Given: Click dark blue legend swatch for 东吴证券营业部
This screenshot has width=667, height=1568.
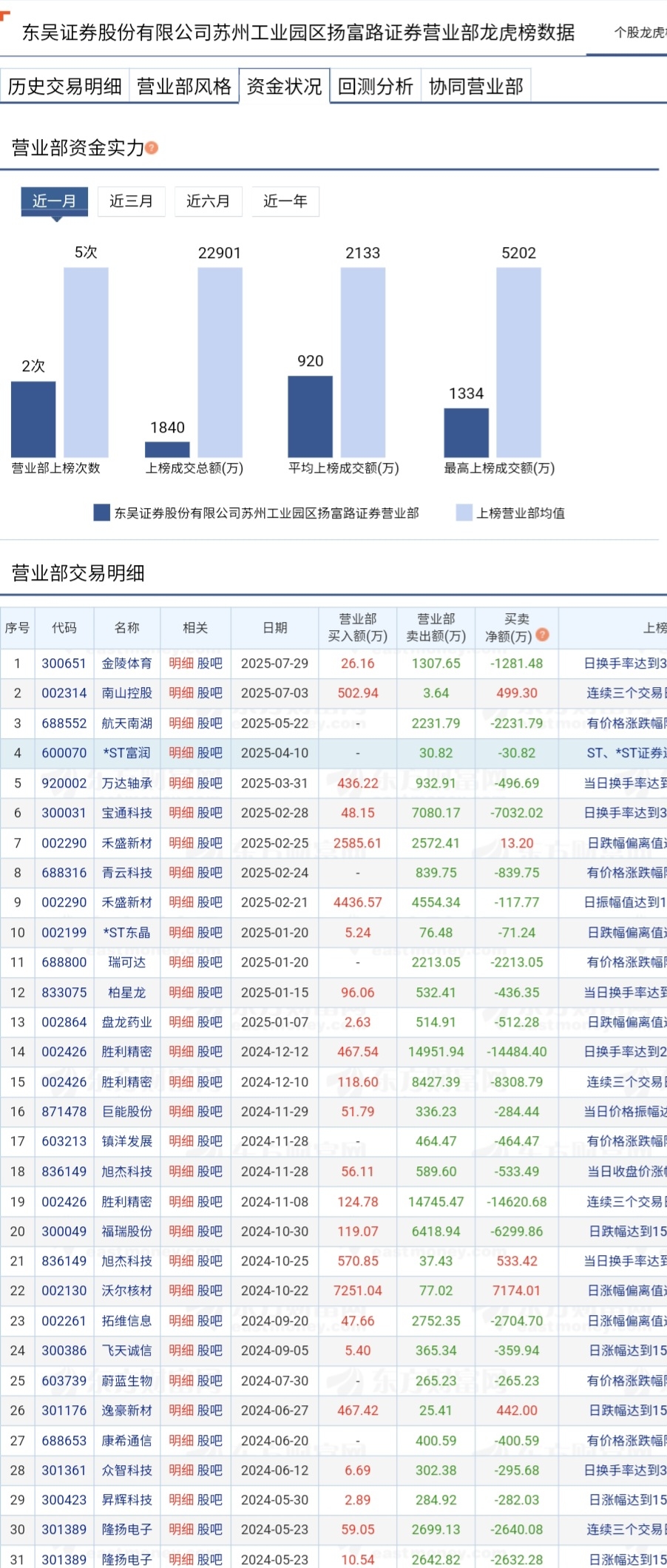Looking at the screenshot, I should tap(102, 513).
